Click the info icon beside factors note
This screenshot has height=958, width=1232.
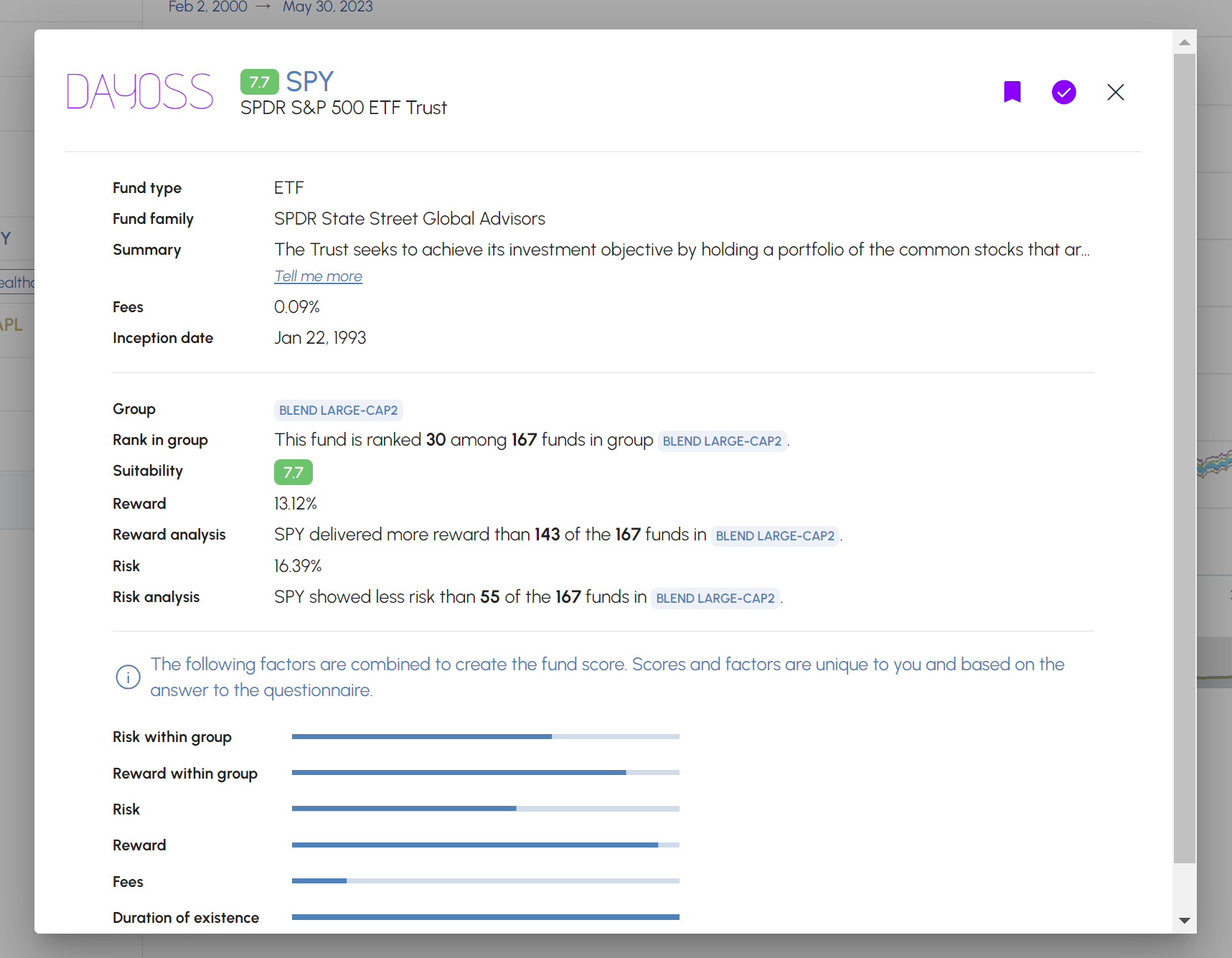(128, 677)
